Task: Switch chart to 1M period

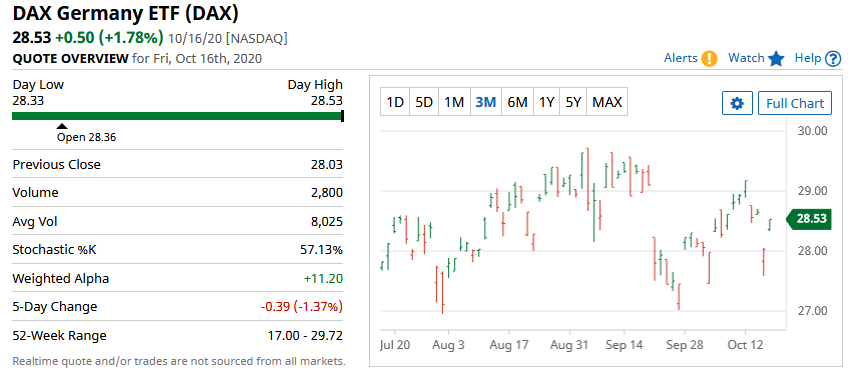Action: coord(454,102)
